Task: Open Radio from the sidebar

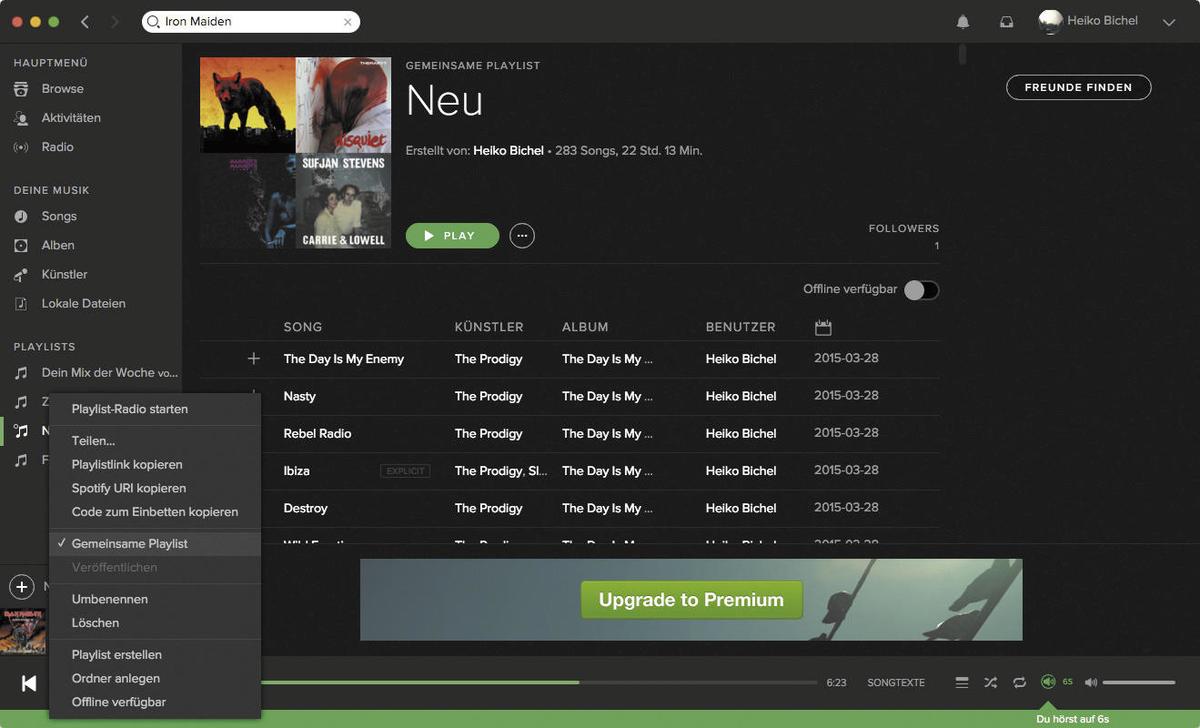Action: (57, 147)
